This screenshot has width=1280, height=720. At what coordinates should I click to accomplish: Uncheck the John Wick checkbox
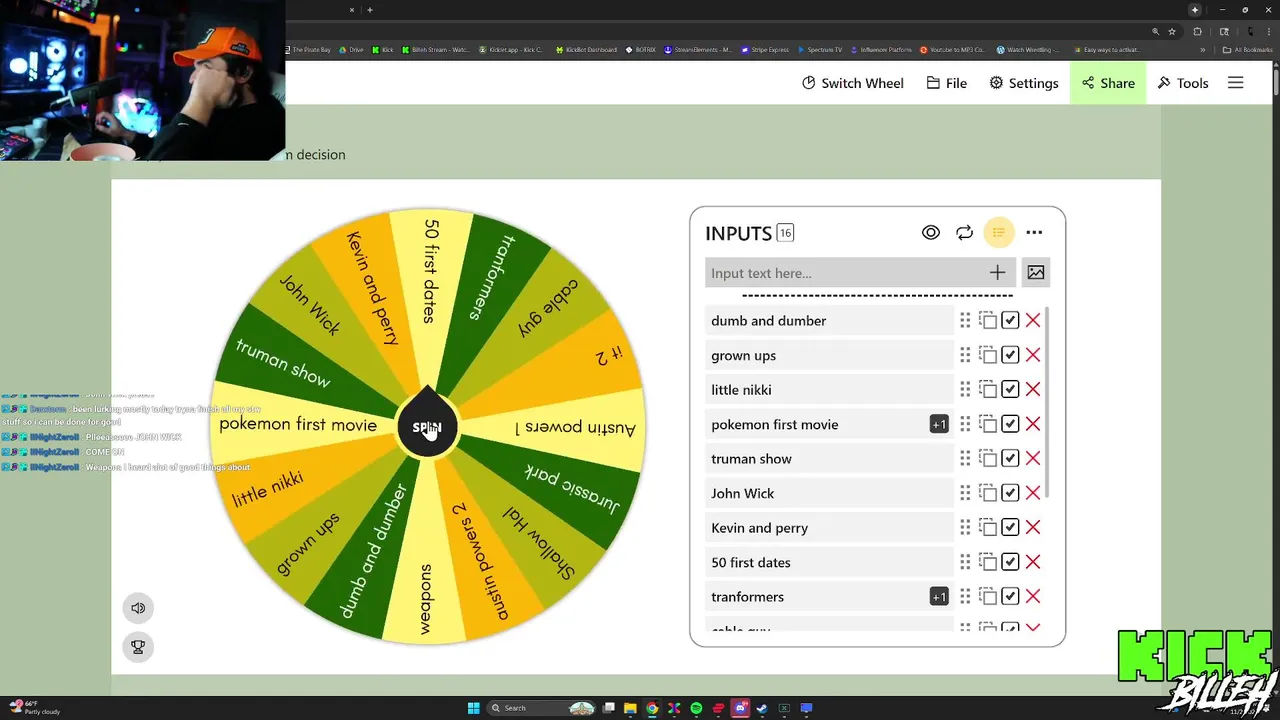tap(1010, 493)
